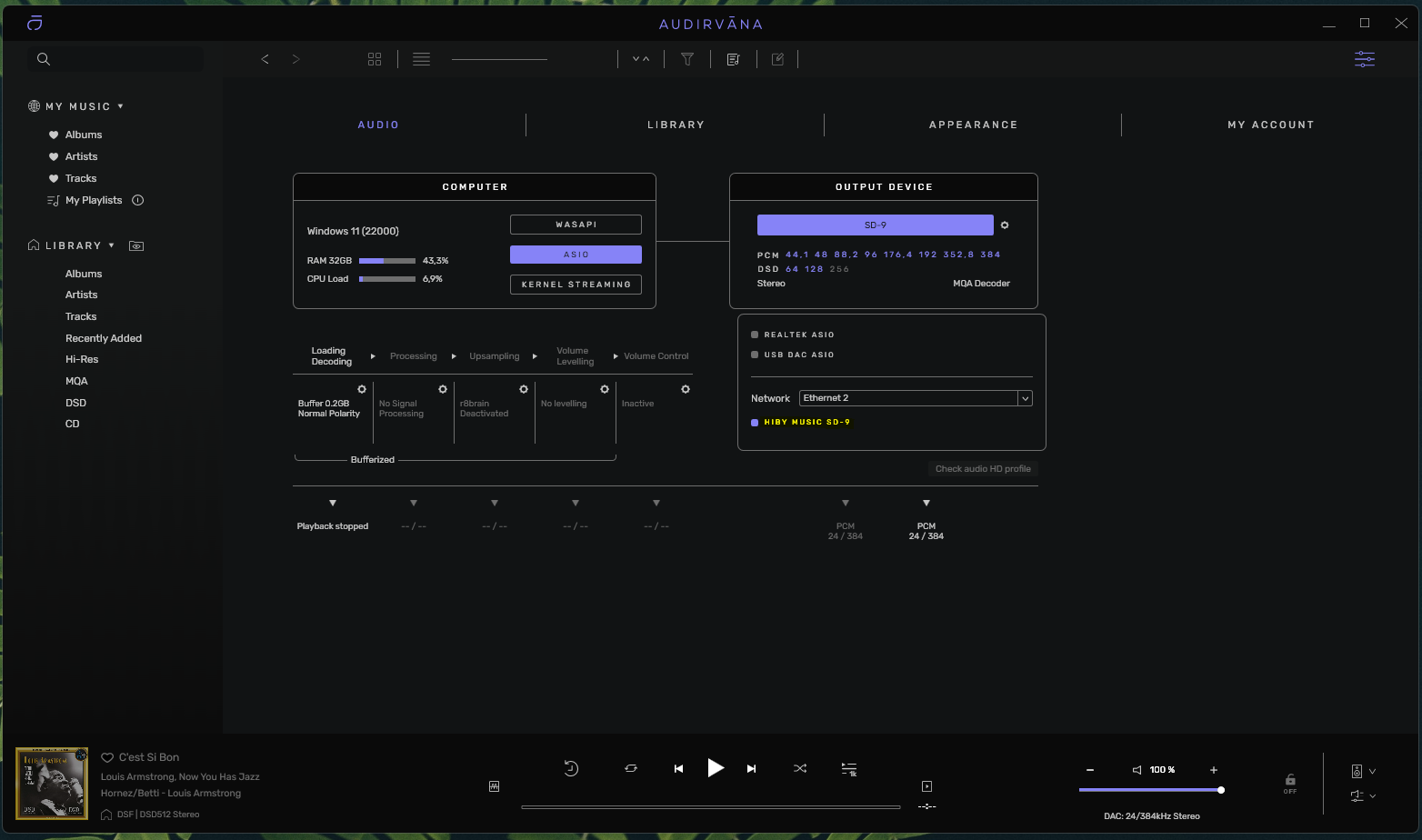
Task: Open the library folder monitor icon
Action: tap(136, 245)
